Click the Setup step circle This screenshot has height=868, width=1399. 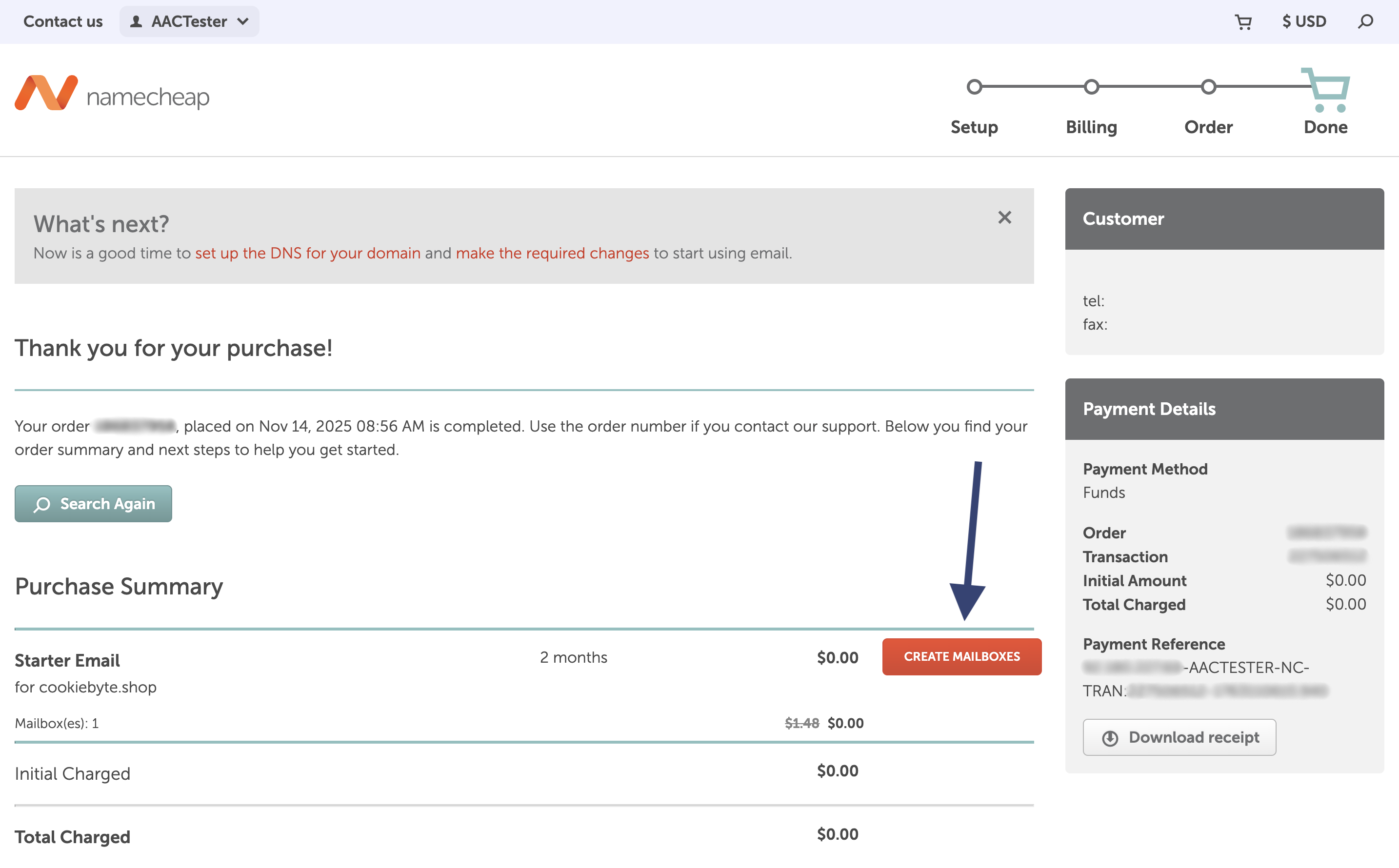pyautogui.click(x=974, y=87)
